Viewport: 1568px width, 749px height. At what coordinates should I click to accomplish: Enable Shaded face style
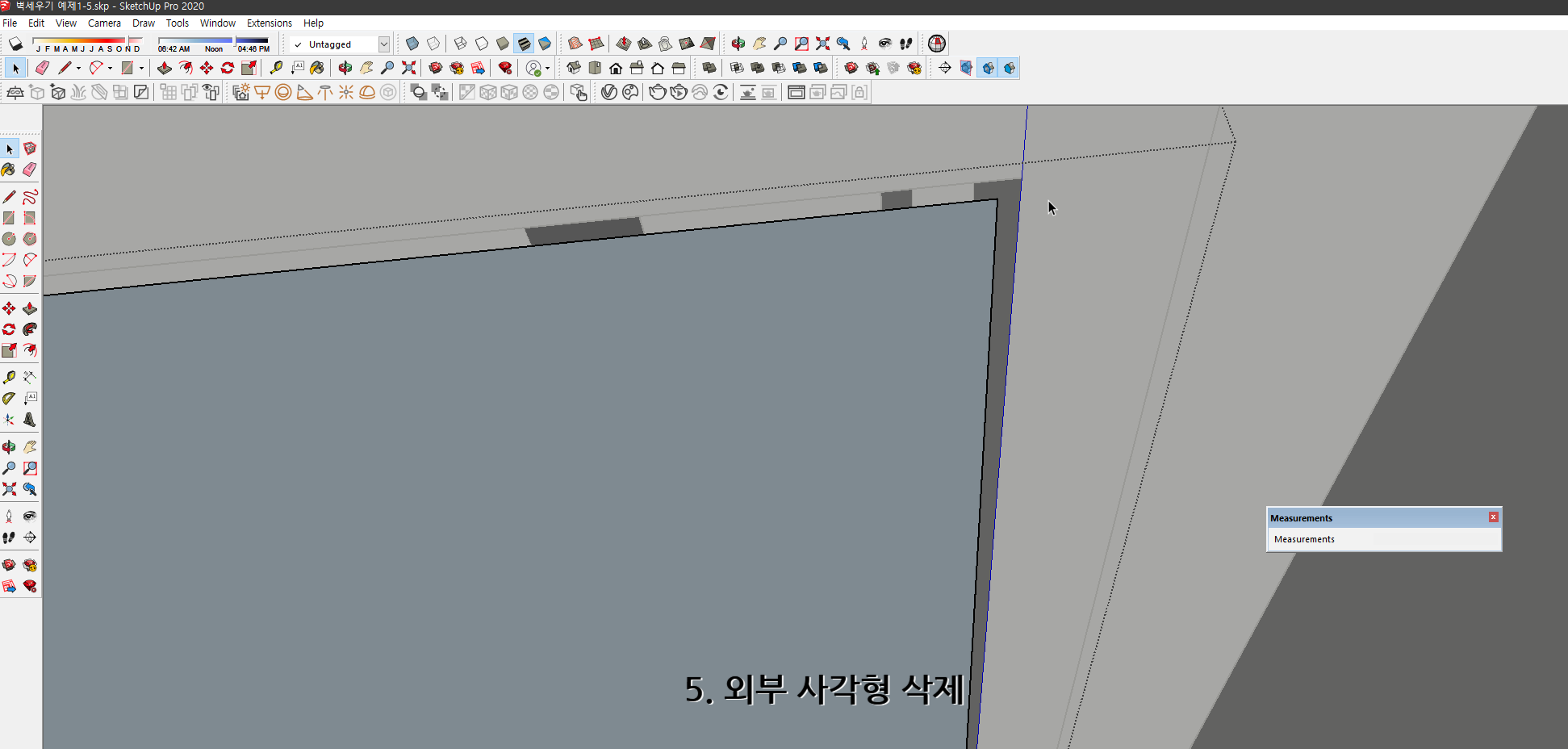click(503, 44)
